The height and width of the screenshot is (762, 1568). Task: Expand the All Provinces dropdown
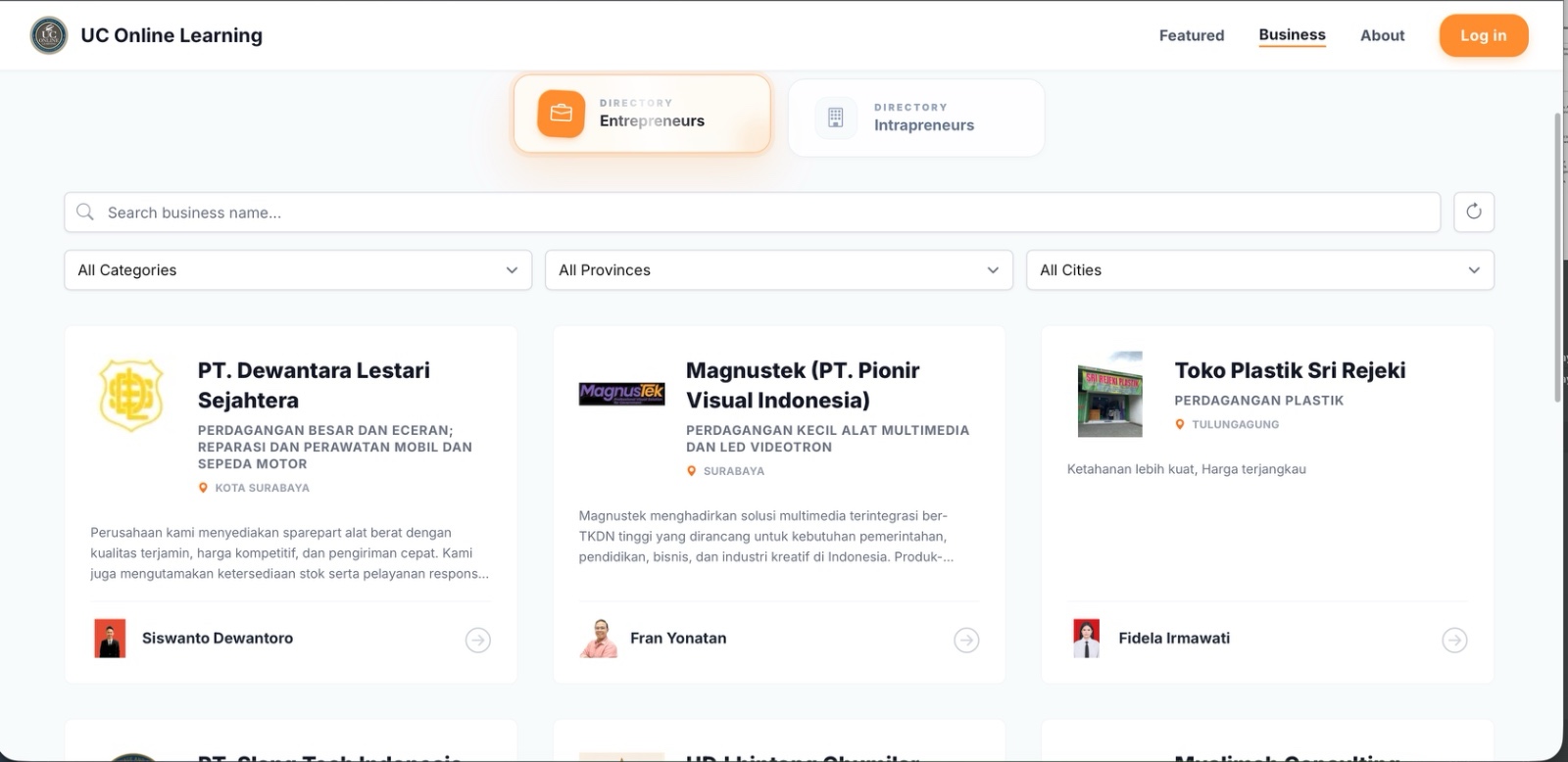click(779, 270)
